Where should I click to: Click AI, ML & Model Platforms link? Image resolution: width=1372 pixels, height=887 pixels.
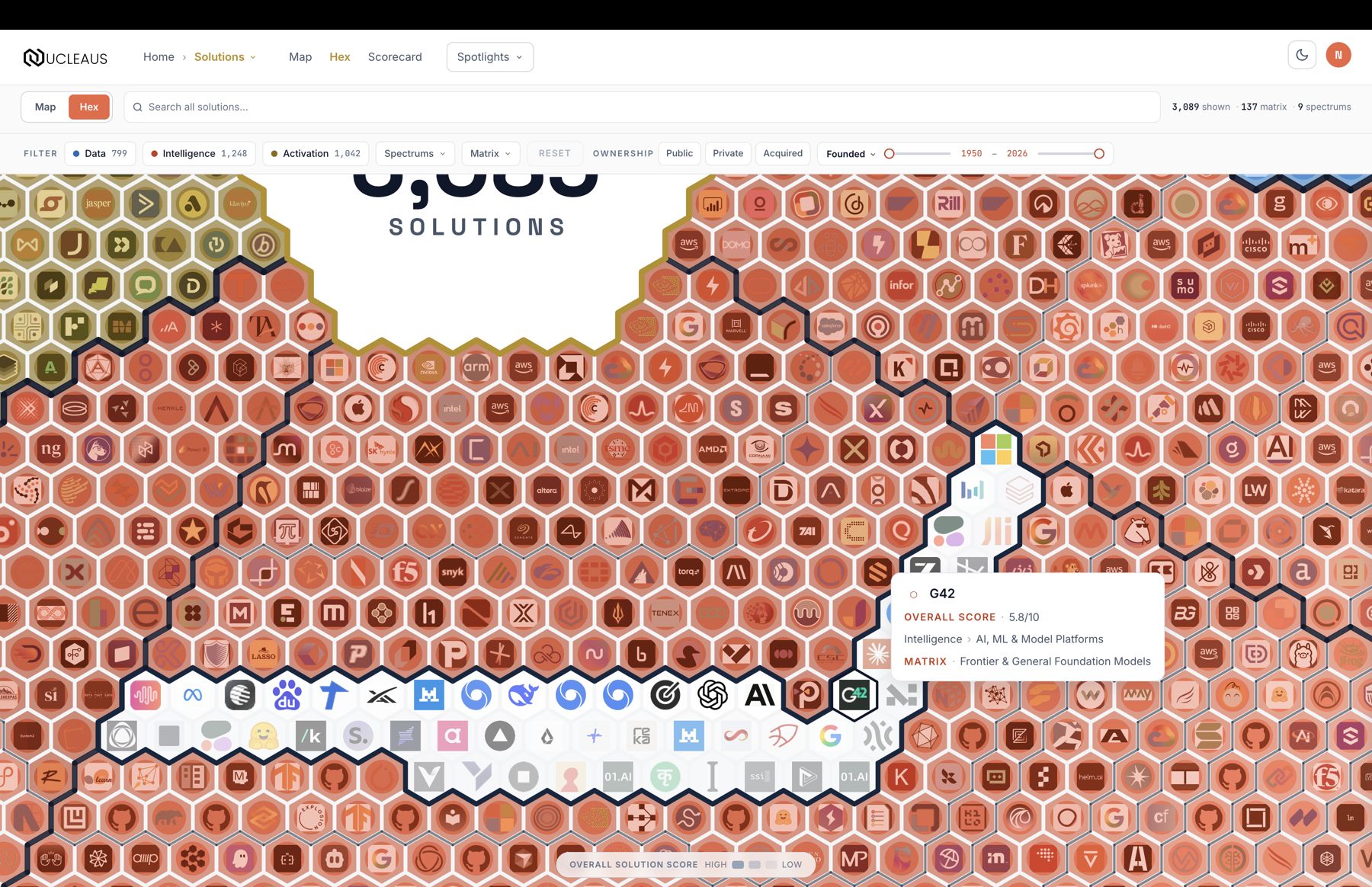click(x=1040, y=639)
